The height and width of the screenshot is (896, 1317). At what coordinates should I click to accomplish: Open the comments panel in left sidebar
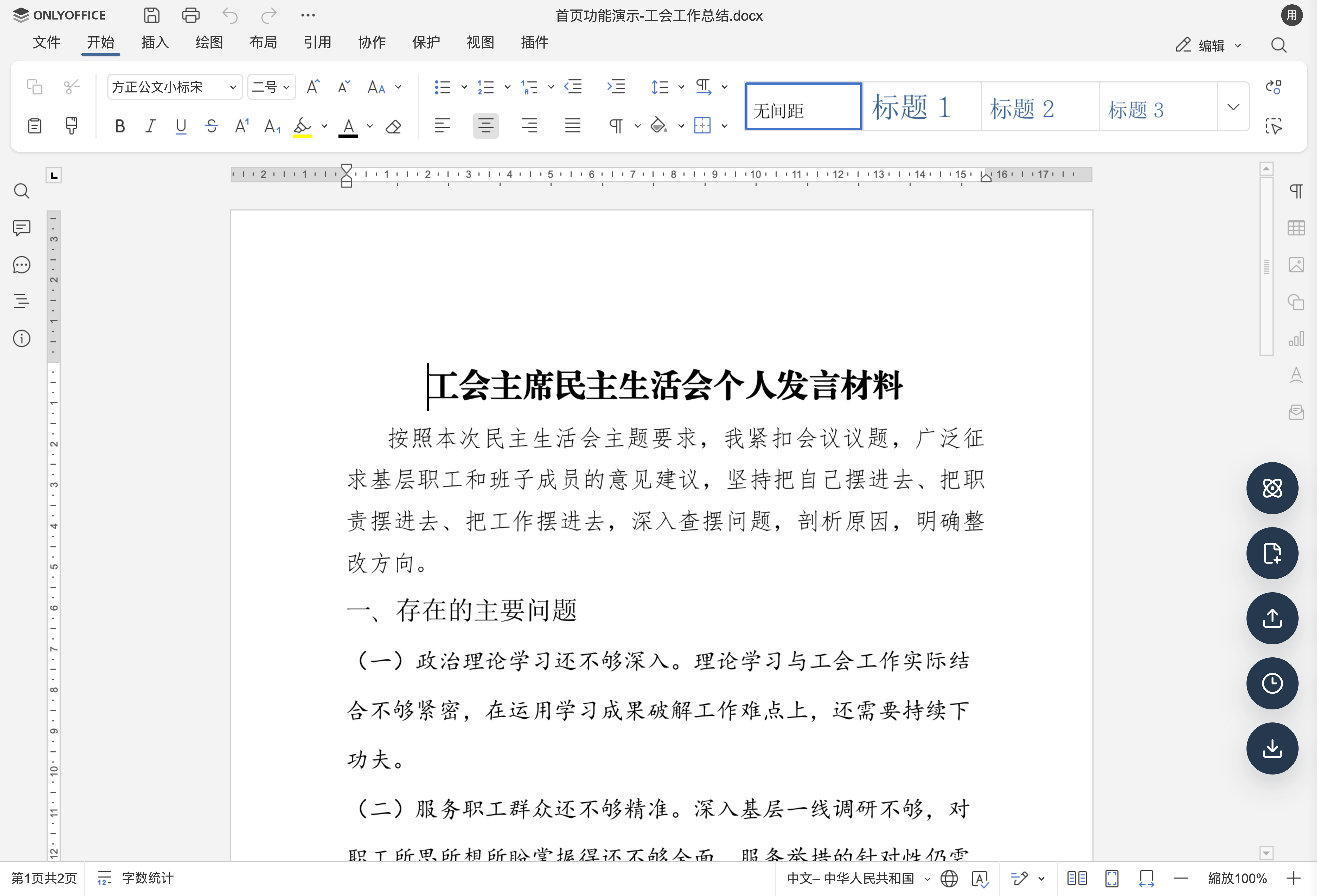(21, 228)
